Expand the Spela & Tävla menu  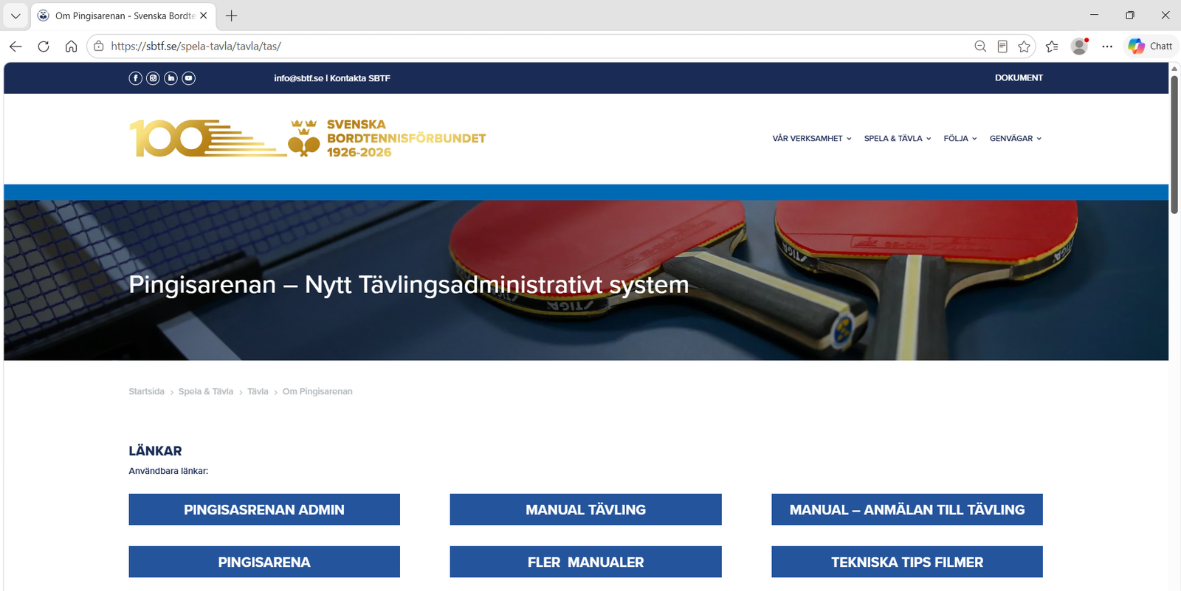point(898,139)
